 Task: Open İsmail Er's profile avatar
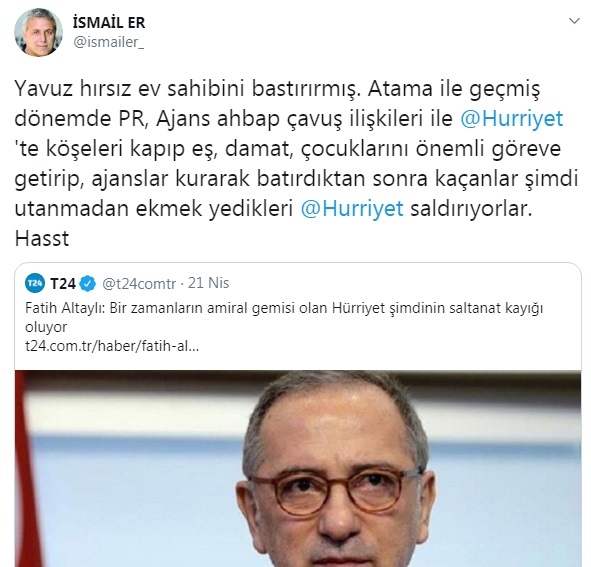38,32
